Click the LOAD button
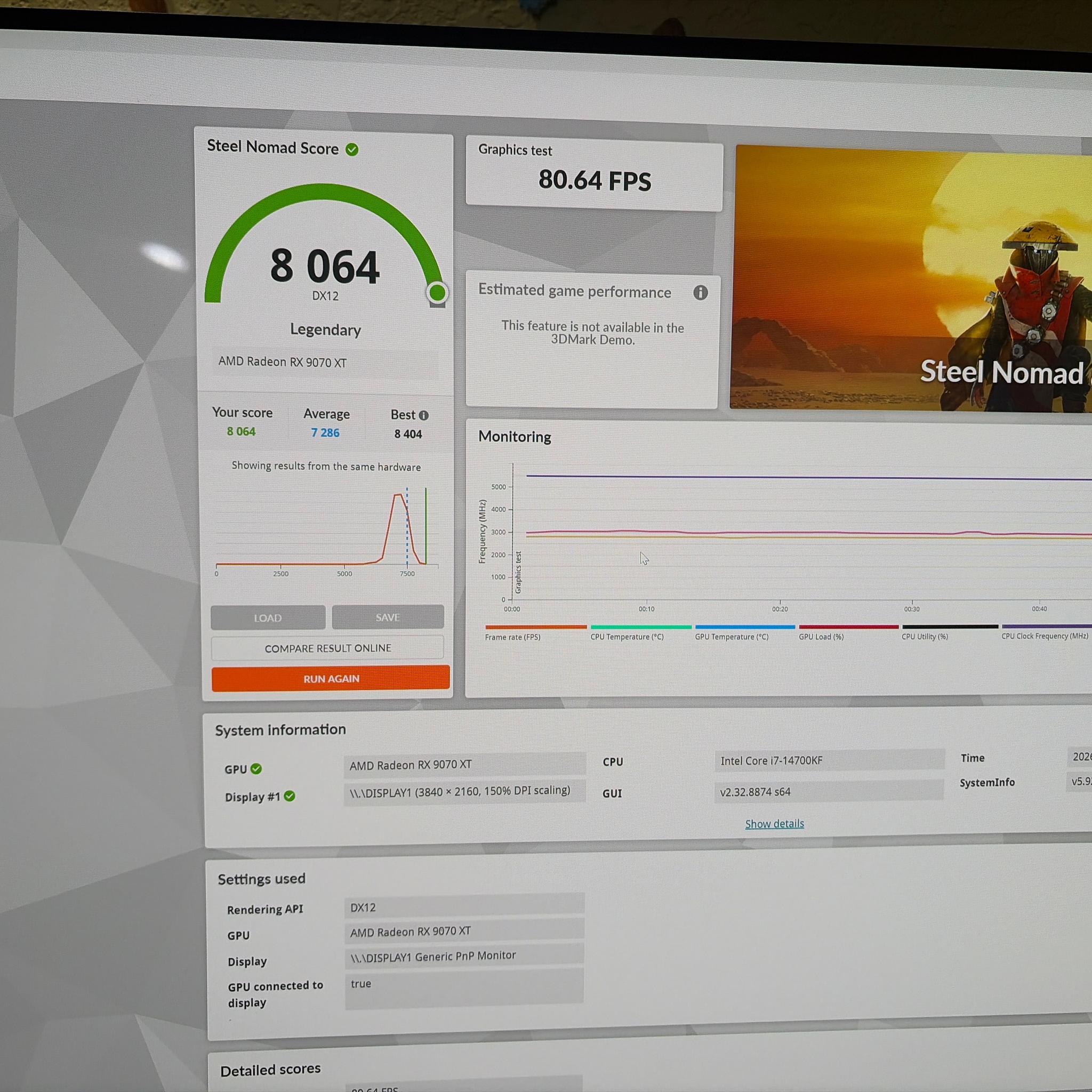1092x1092 pixels. click(268, 617)
